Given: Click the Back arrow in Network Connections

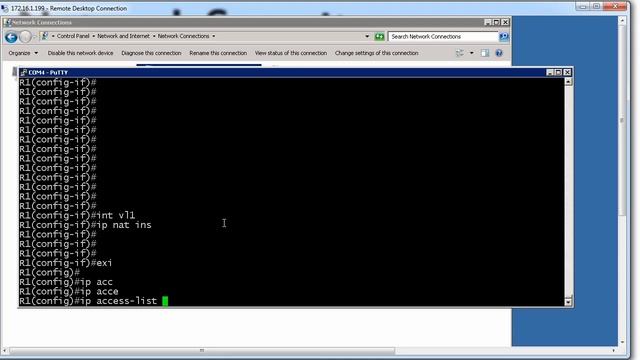Looking at the screenshot, I should click(x=11, y=37).
